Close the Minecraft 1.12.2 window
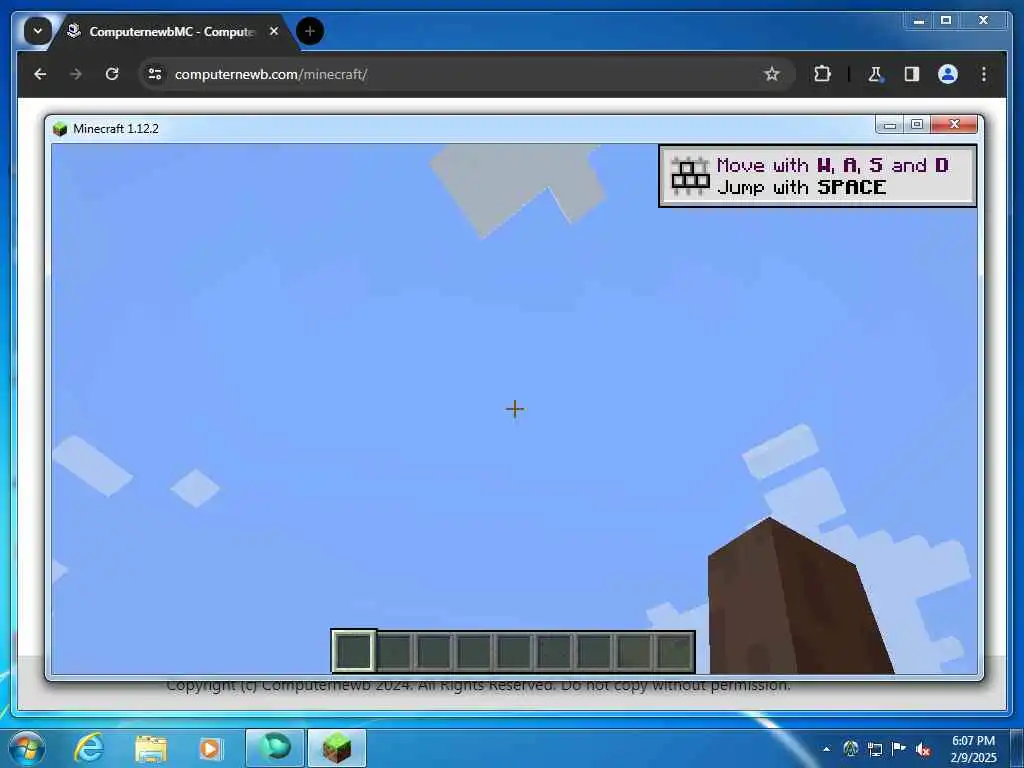The height and width of the screenshot is (768, 1024). tap(954, 124)
